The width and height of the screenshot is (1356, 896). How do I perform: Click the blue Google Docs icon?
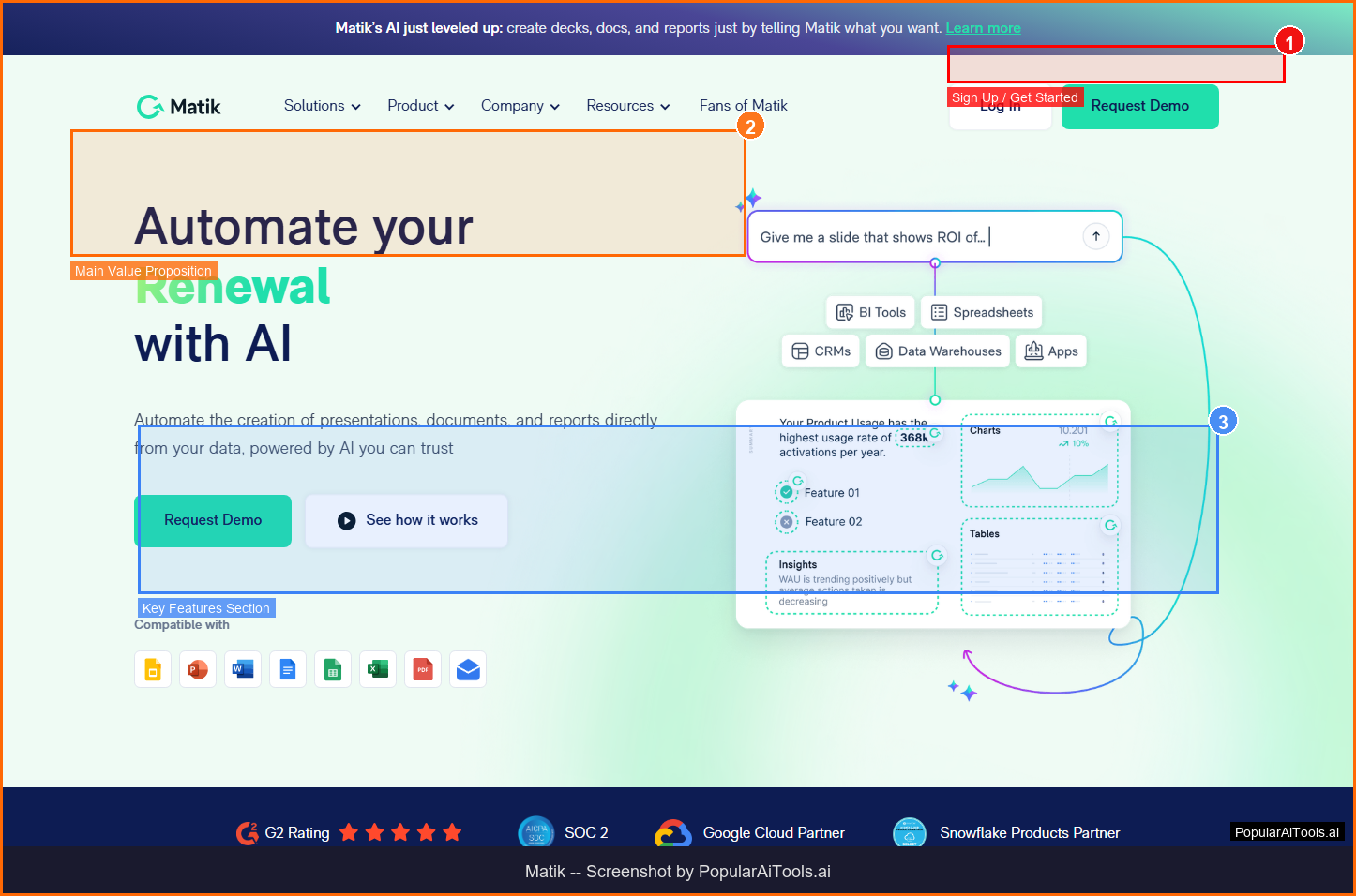(x=288, y=669)
